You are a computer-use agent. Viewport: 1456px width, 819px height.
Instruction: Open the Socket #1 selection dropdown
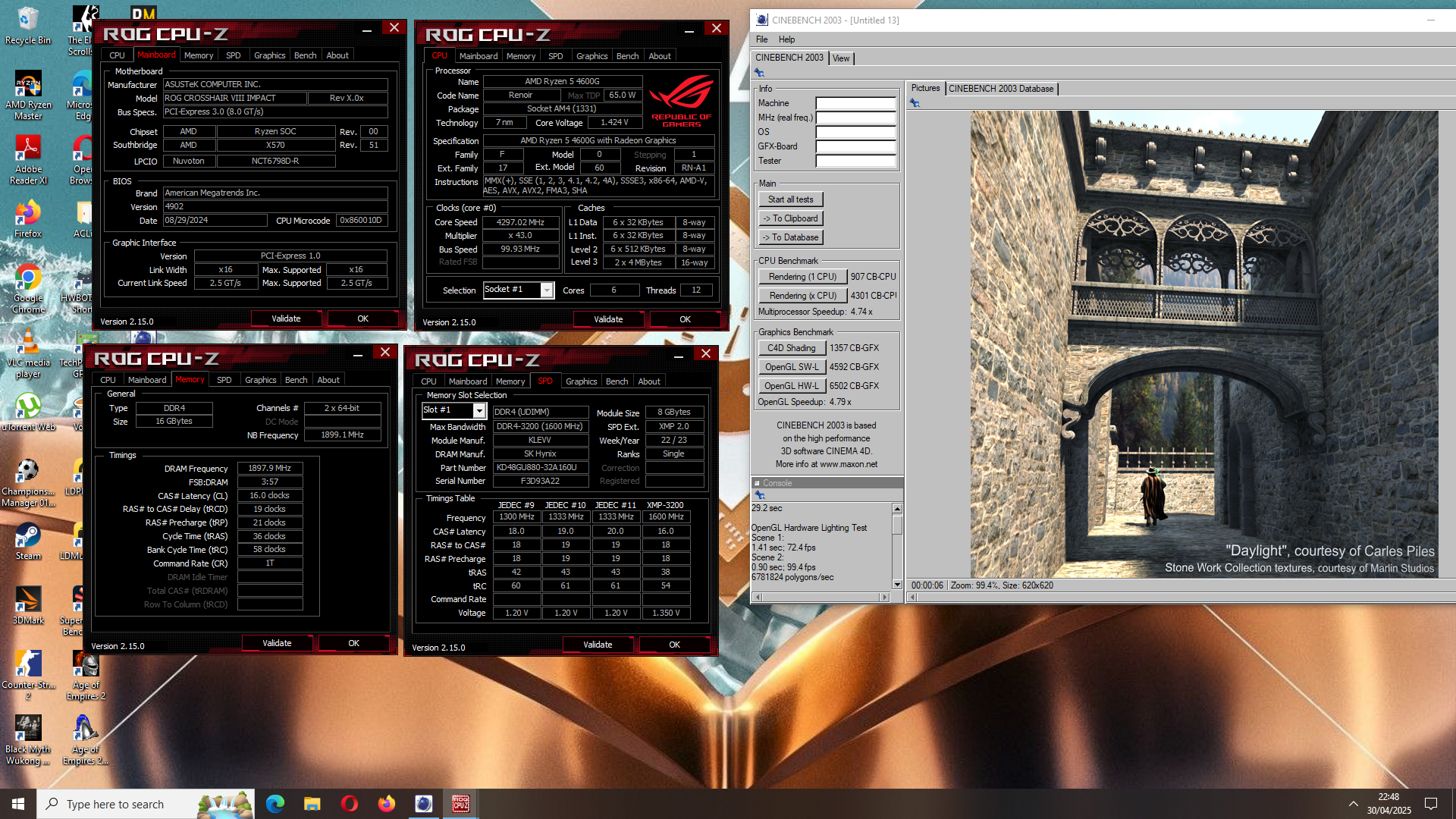coord(547,290)
